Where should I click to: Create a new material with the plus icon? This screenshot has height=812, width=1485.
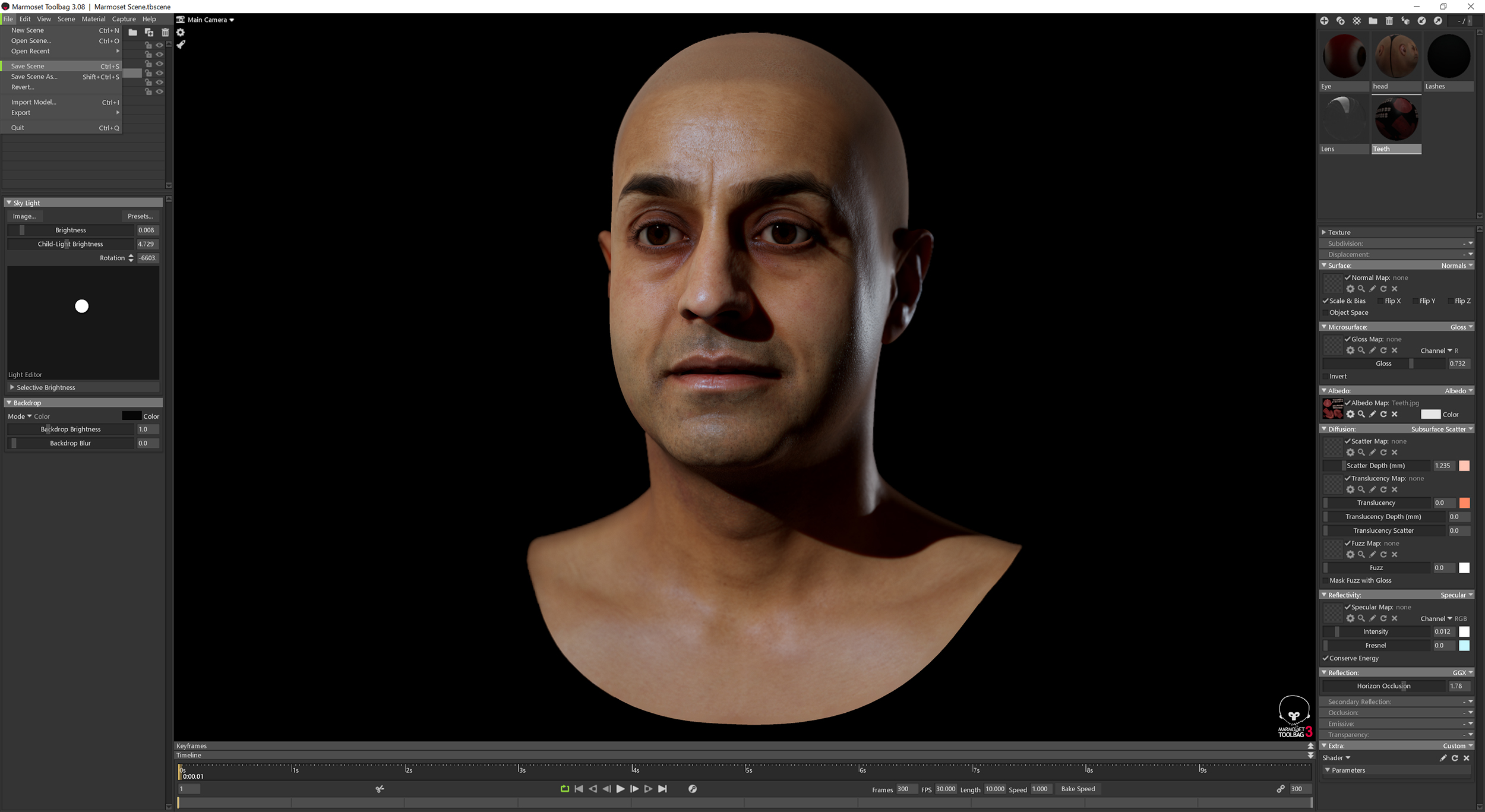[1325, 21]
